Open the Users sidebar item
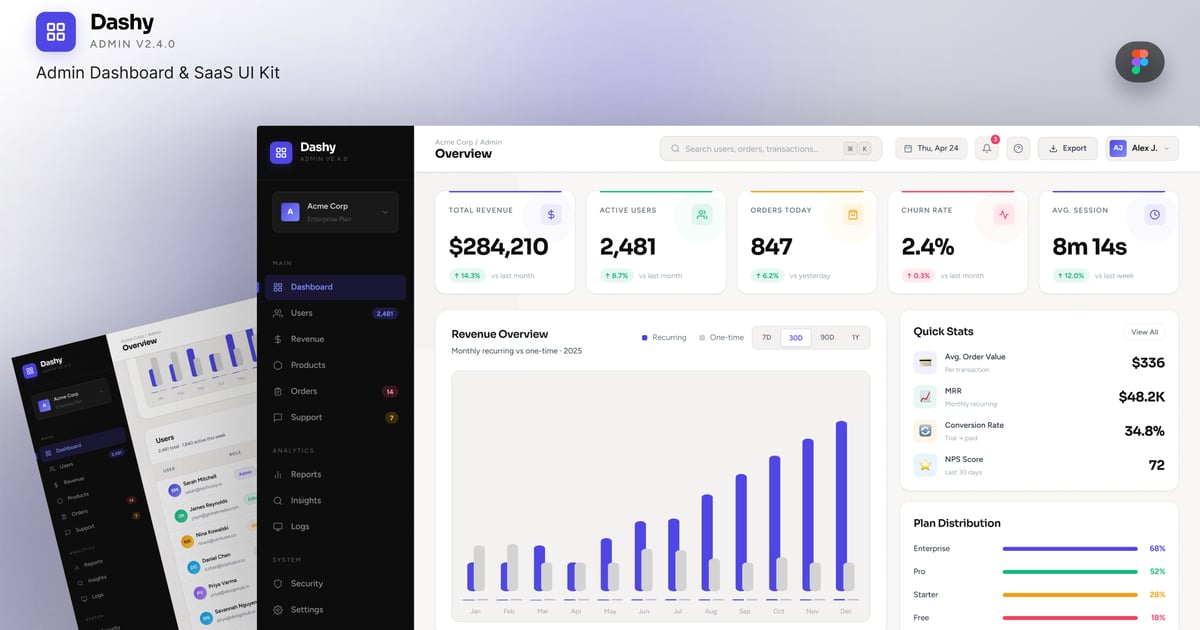This screenshot has width=1200, height=630. [x=335, y=313]
